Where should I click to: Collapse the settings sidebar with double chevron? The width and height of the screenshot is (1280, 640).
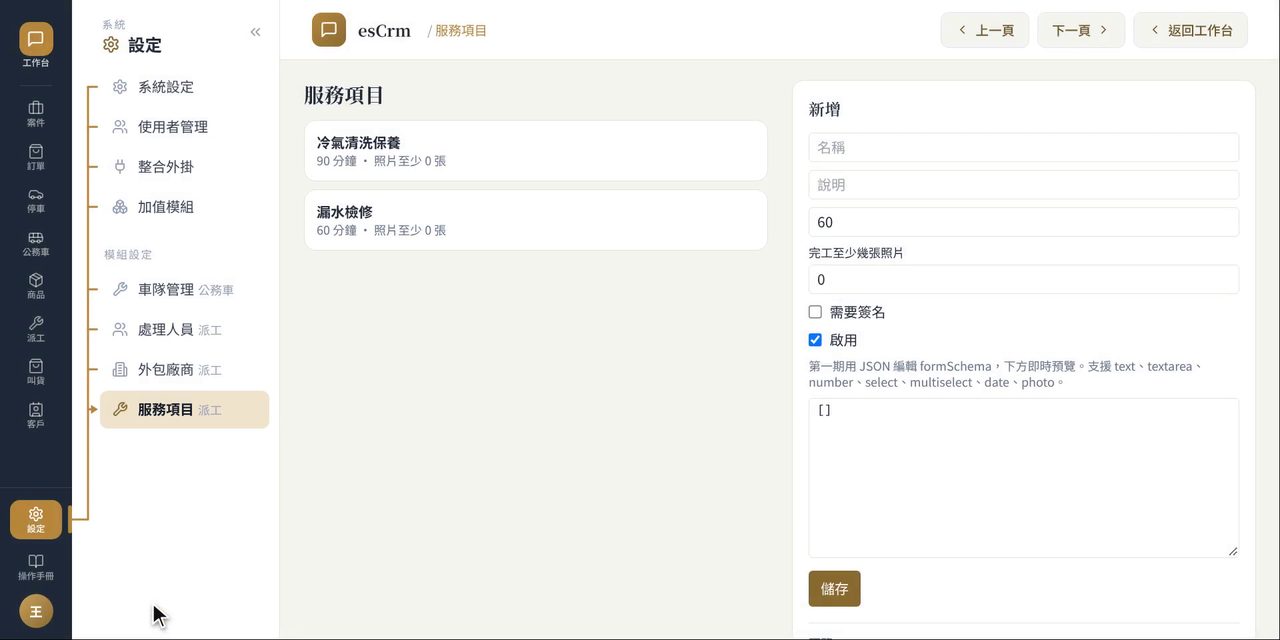coord(255,32)
